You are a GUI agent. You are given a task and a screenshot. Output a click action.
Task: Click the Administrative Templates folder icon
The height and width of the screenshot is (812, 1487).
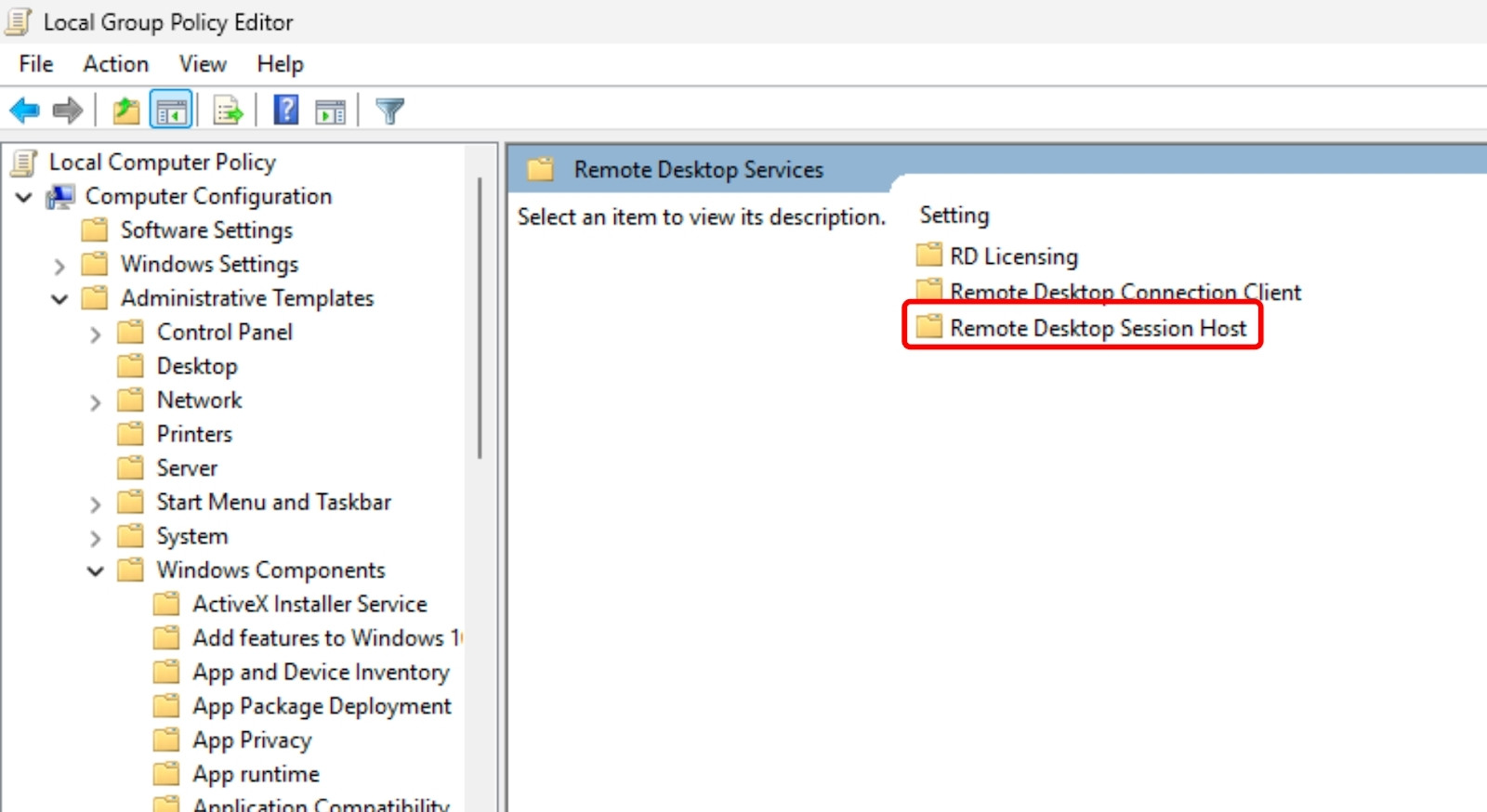[x=94, y=298]
